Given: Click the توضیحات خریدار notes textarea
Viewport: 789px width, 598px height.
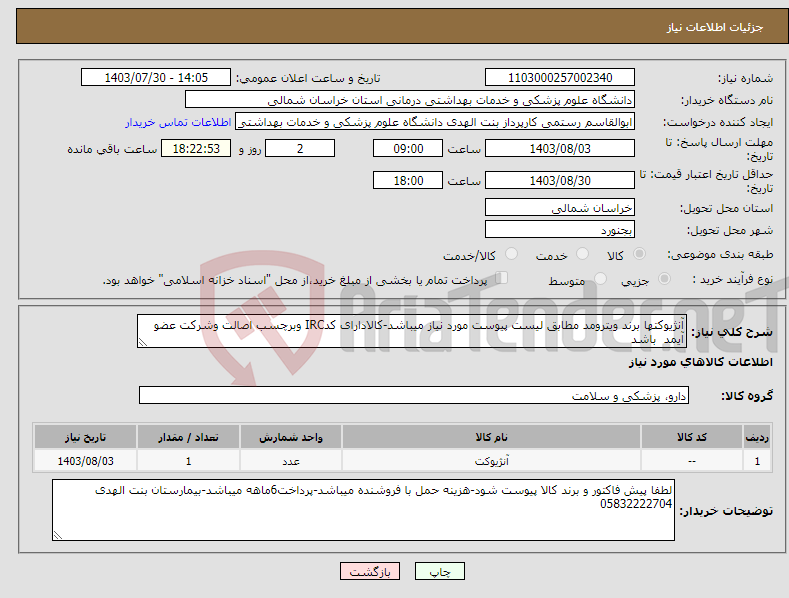Looking at the screenshot, I should click(x=363, y=510).
